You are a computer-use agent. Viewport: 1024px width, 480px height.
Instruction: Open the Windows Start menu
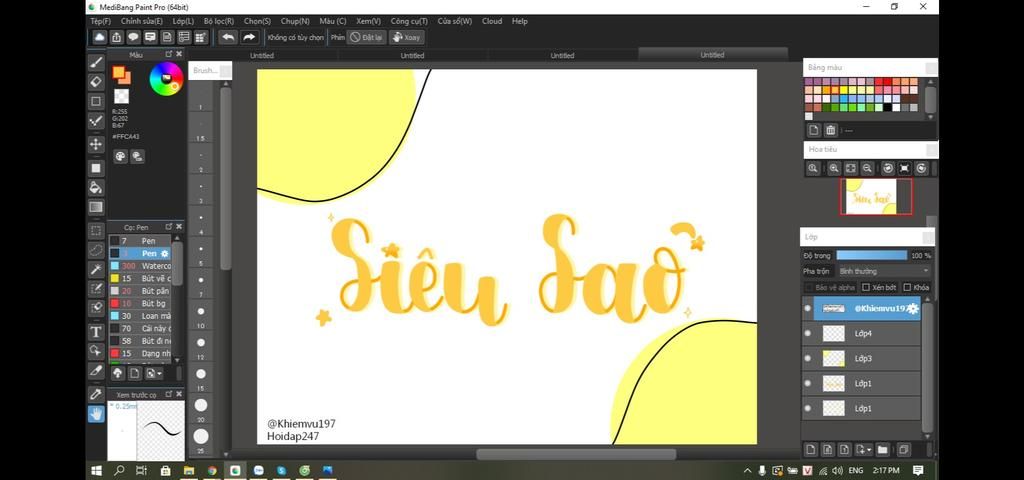(x=96, y=470)
